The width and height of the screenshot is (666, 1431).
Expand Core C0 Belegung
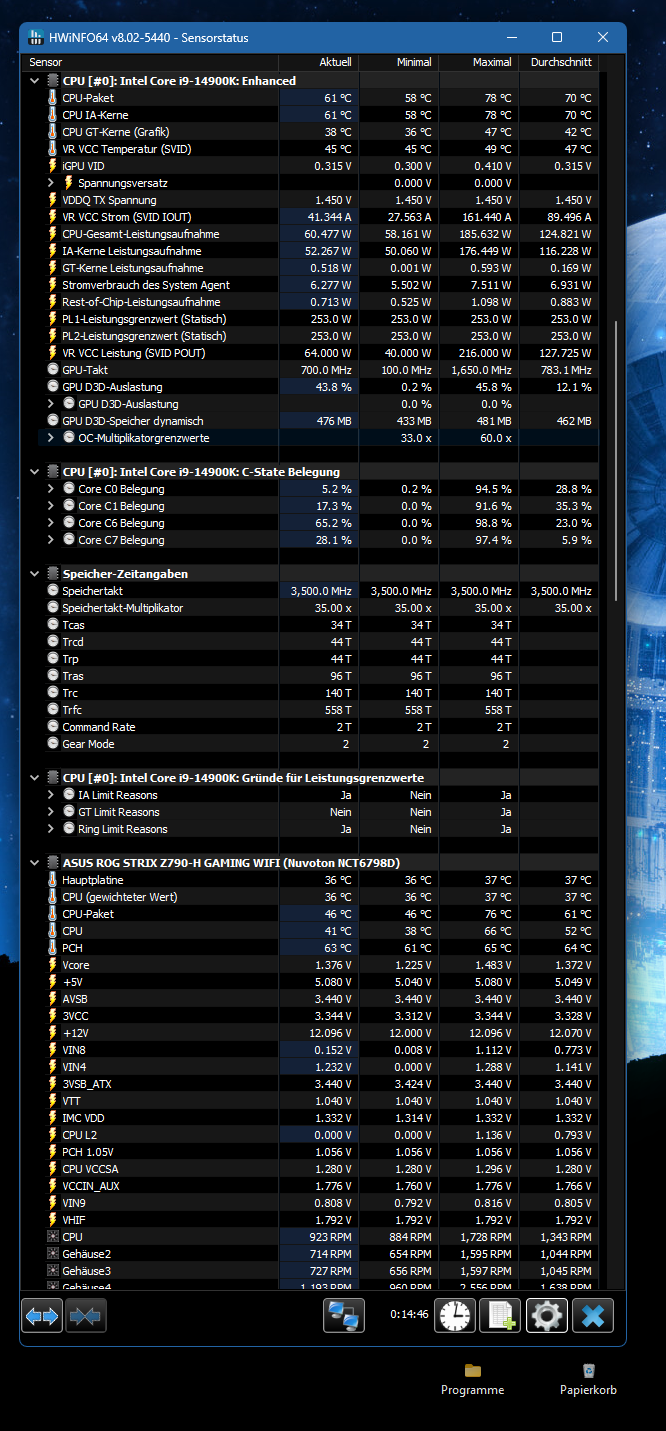[52, 489]
